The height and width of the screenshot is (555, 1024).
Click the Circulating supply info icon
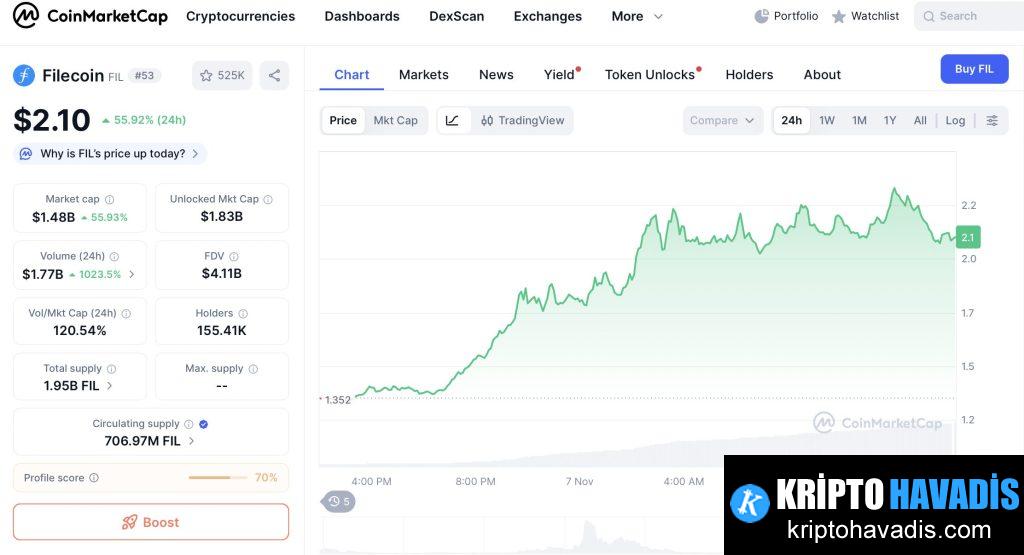[x=189, y=424]
